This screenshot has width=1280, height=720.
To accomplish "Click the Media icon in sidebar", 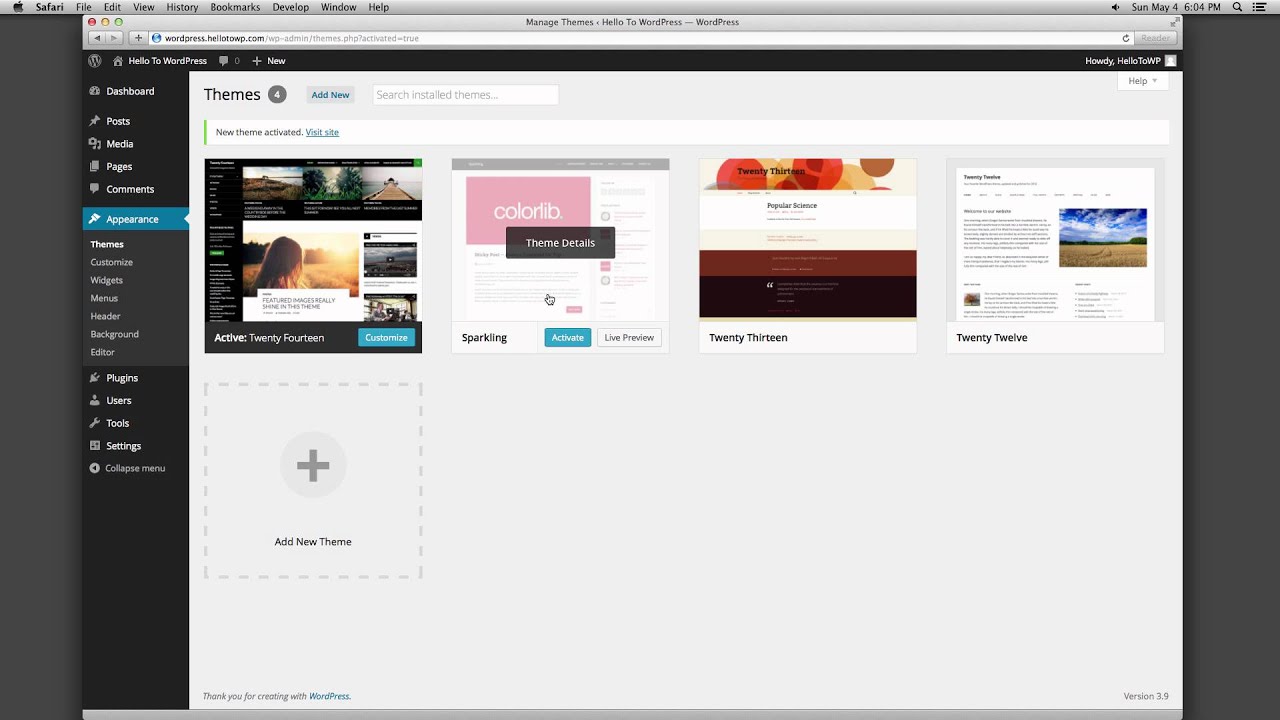I will click(95, 144).
